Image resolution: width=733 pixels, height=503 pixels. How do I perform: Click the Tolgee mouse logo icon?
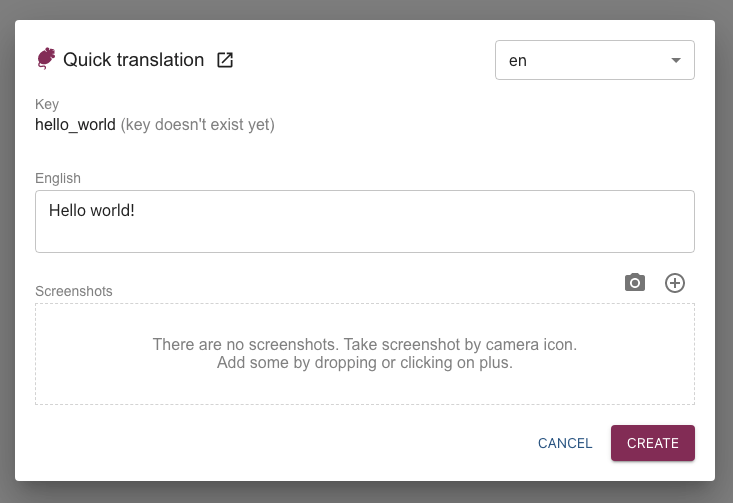tap(46, 60)
